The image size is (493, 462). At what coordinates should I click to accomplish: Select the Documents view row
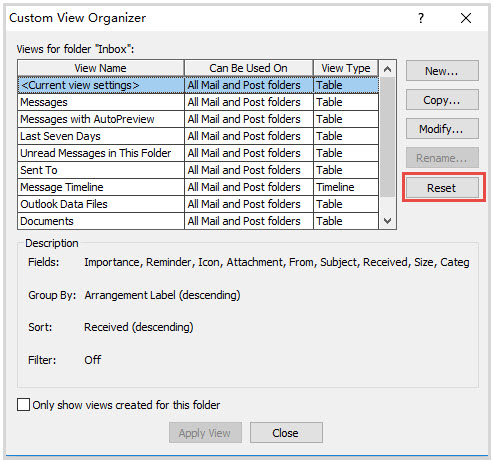[198, 221]
